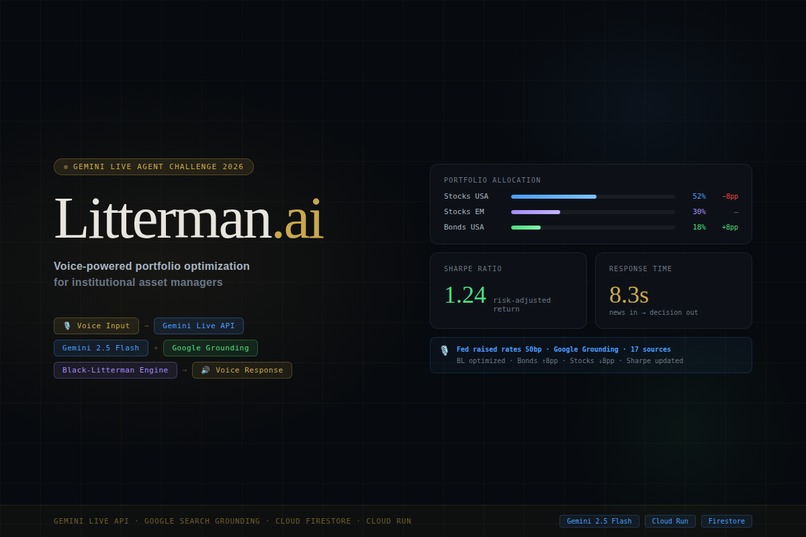Select the Voice Input chip
This screenshot has width=806, height=537.
[x=96, y=326]
